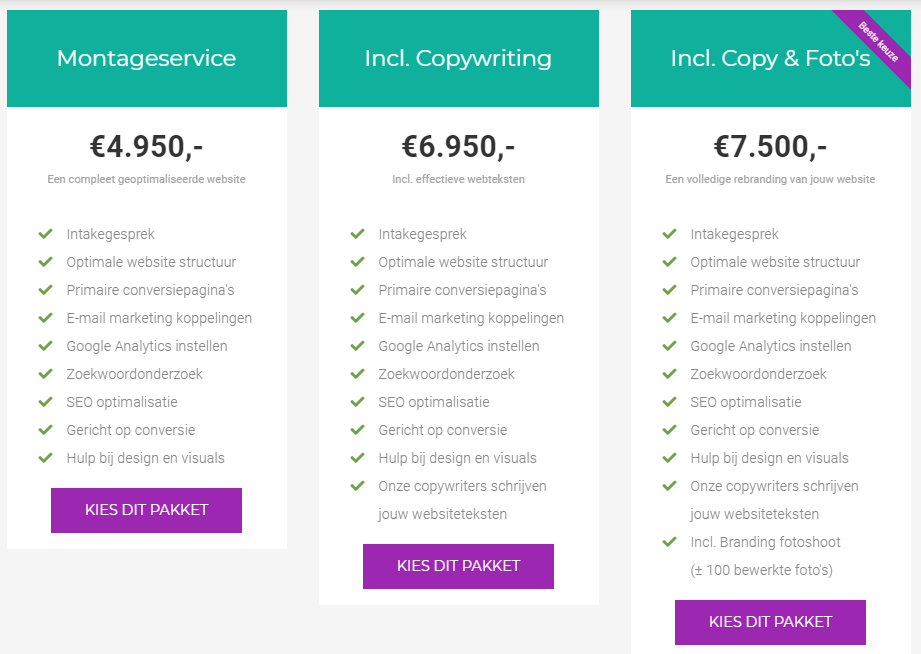The image size is (921, 654).
Task: Choose the Montageservice package button
Action: pos(146,510)
